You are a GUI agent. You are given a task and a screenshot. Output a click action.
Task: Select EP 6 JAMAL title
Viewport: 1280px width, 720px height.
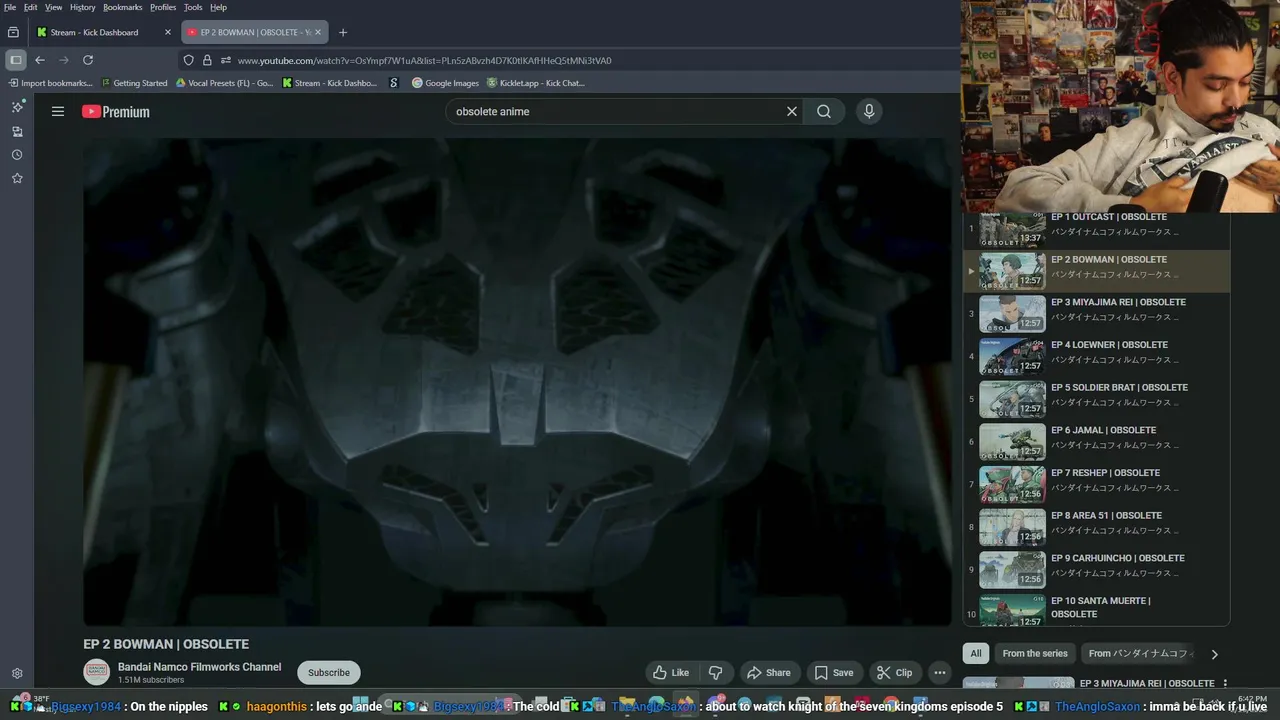[x=1103, y=430]
